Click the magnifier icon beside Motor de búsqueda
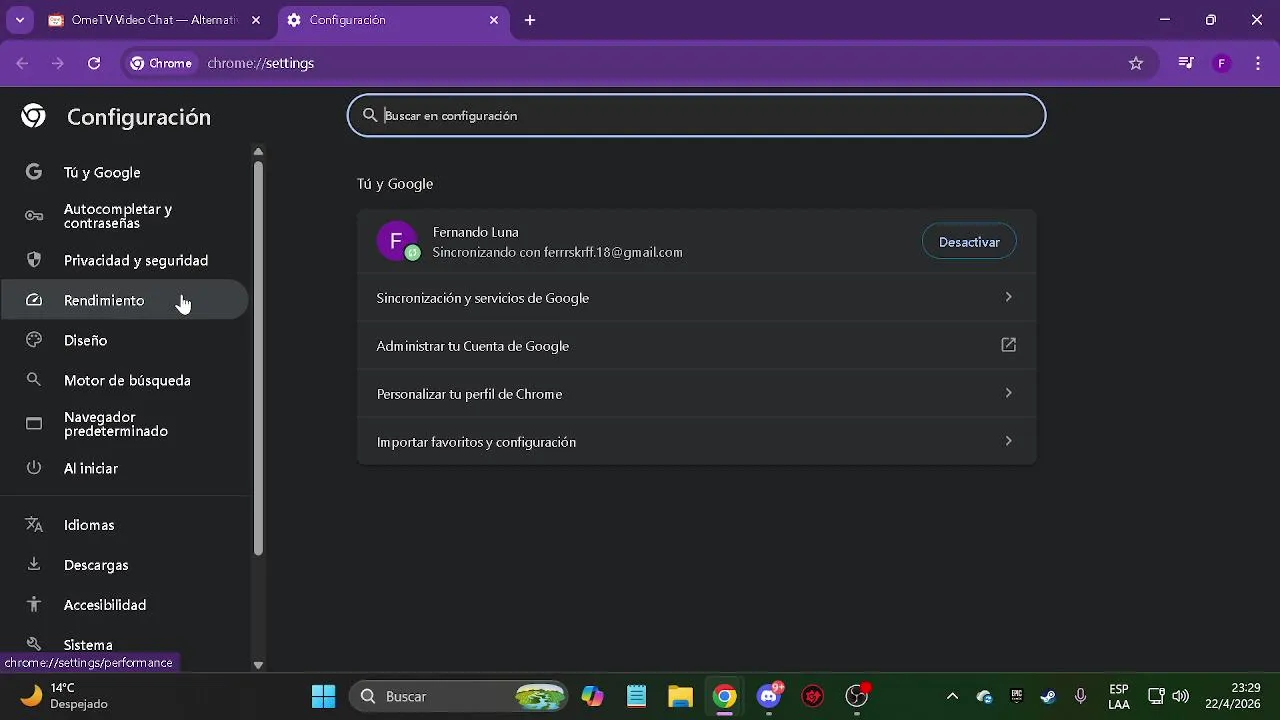Viewport: 1280px width, 720px height. pos(34,380)
